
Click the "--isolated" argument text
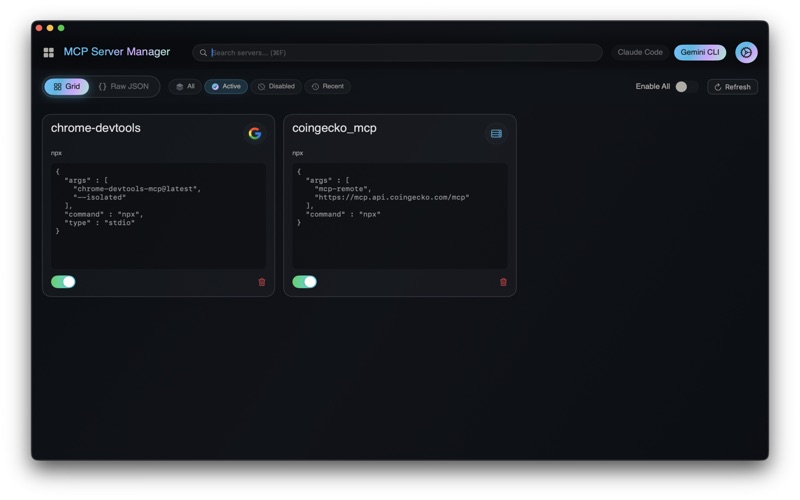99,197
